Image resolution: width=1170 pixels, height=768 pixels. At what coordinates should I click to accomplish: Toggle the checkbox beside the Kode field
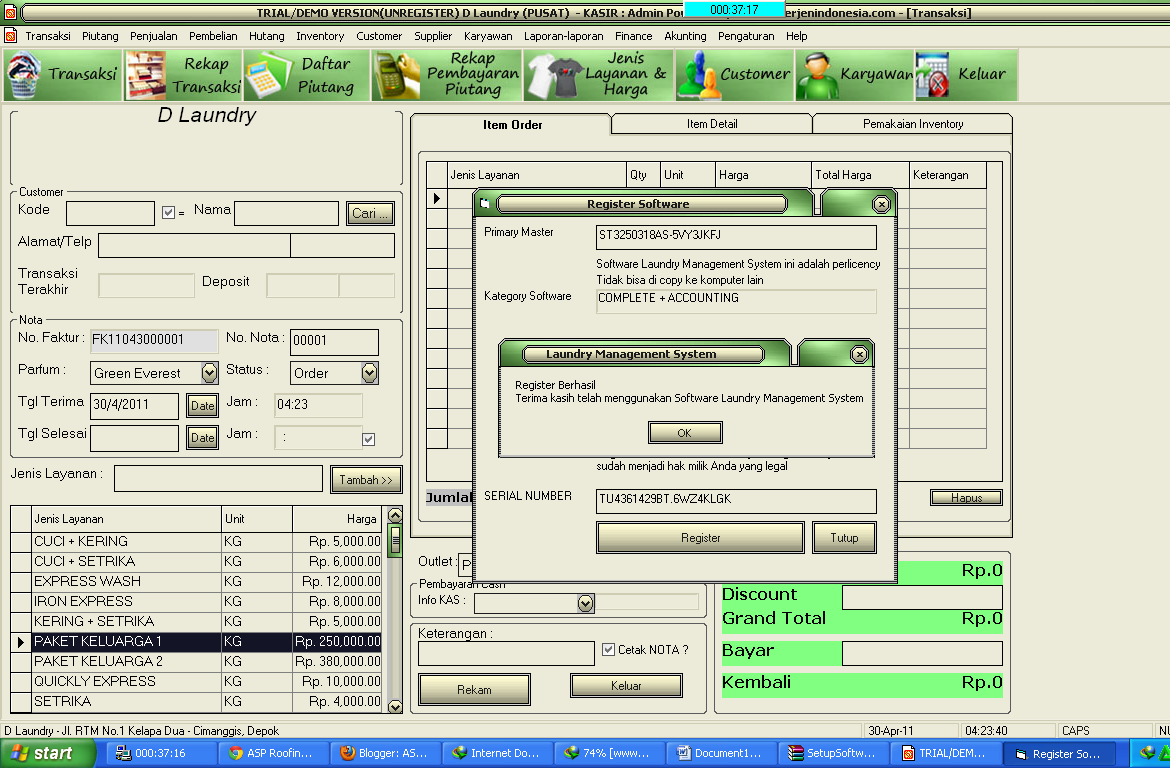pos(167,212)
